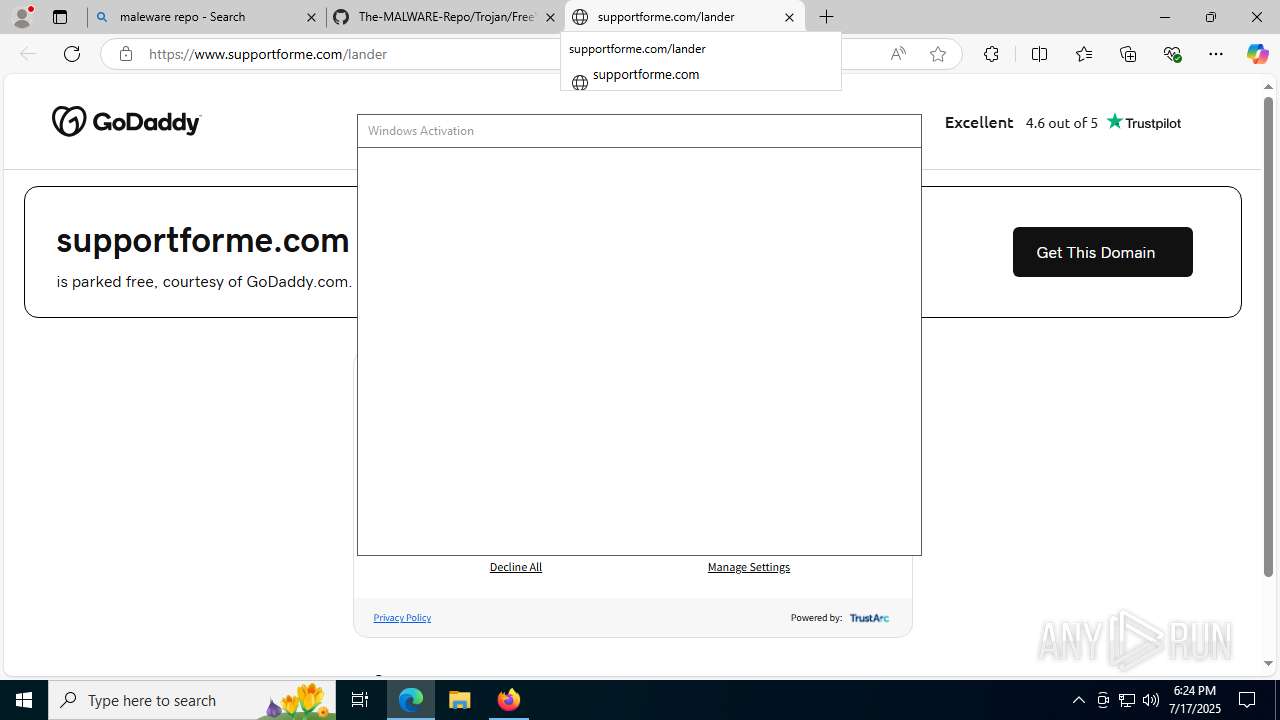Open the Copilot sidebar
This screenshot has width=1280, height=720.
pos(1257,54)
